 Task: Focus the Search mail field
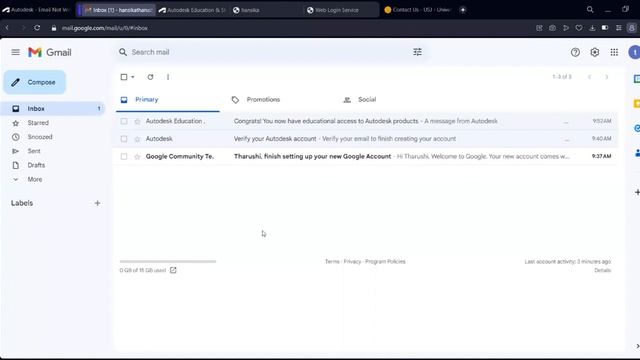click(269, 52)
